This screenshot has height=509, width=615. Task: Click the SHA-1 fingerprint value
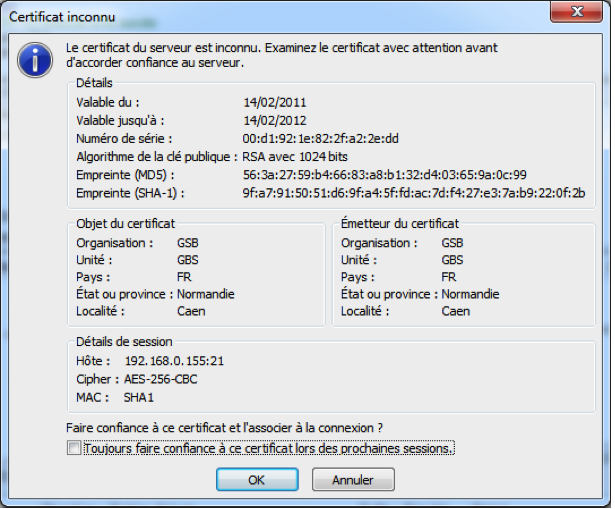(413, 192)
